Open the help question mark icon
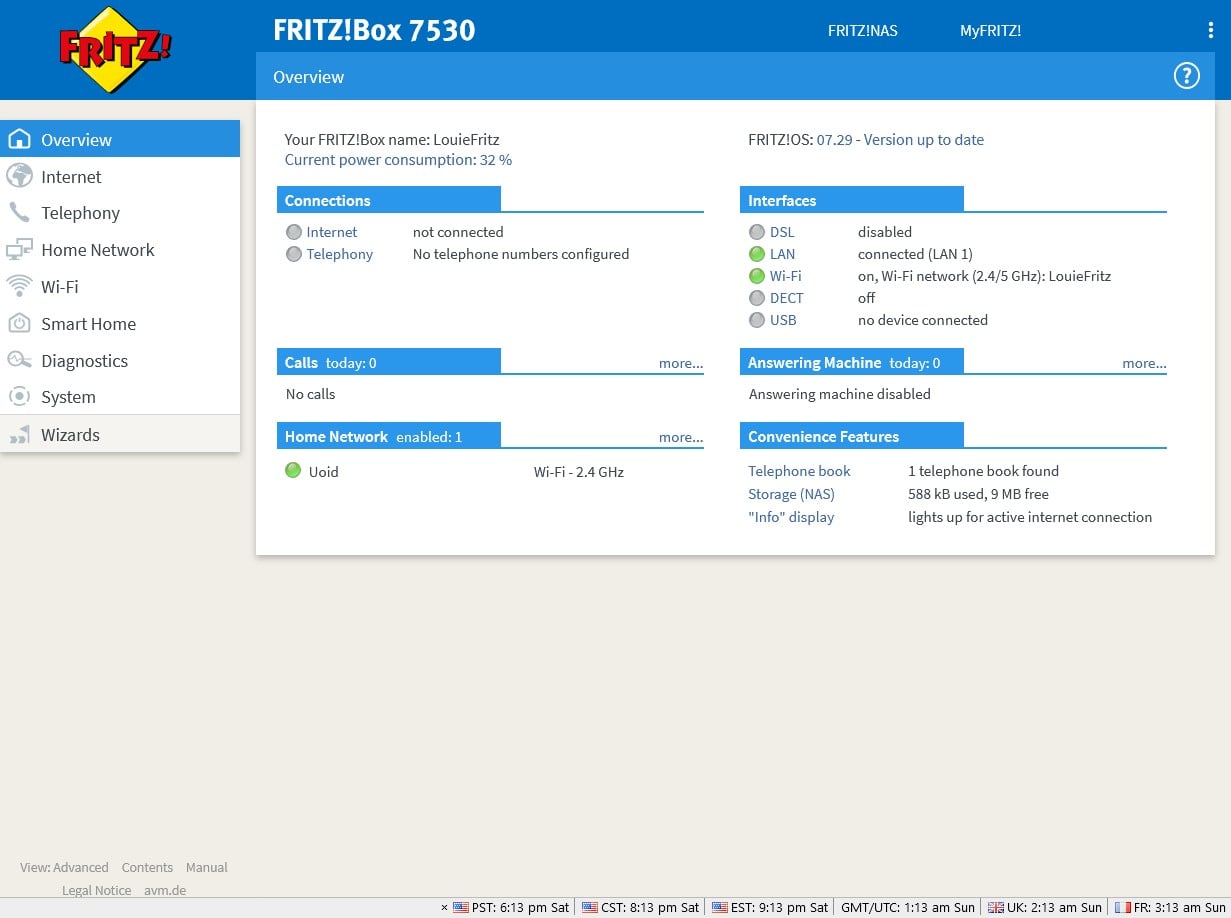 click(x=1186, y=76)
